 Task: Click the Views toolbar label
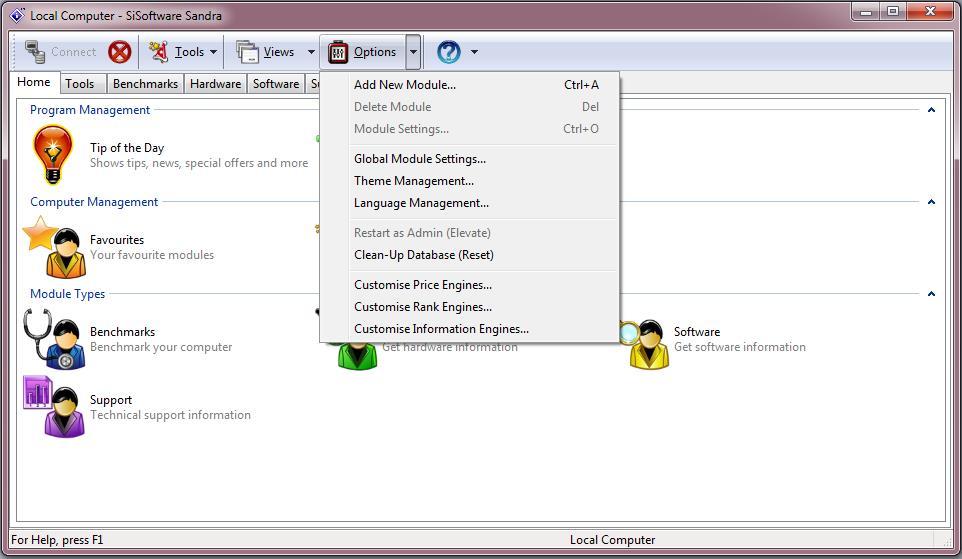pos(279,52)
